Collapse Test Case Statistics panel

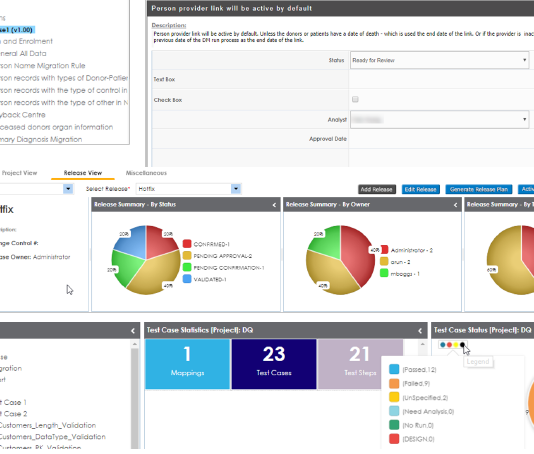pyautogui.click(x=420, y=331)
